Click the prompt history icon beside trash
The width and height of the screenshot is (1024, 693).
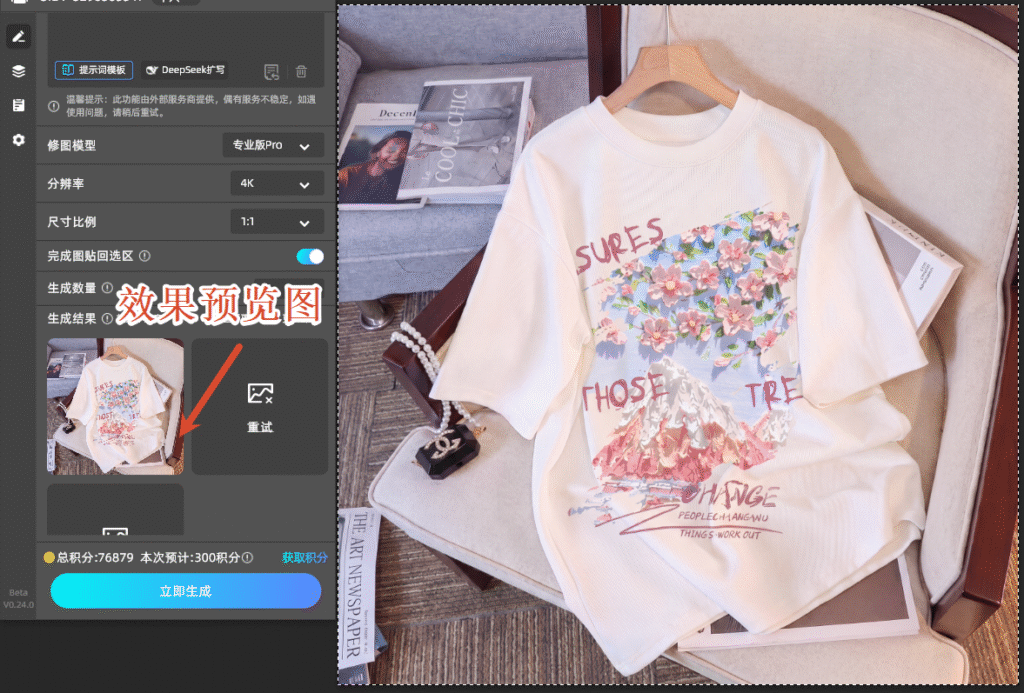tap(271, 71)
